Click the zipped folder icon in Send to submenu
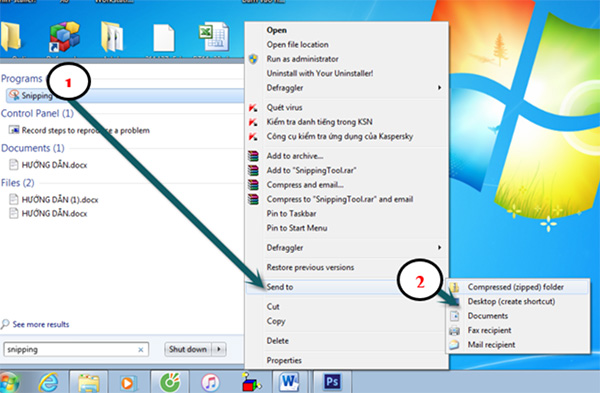 [x=454, y=287]
